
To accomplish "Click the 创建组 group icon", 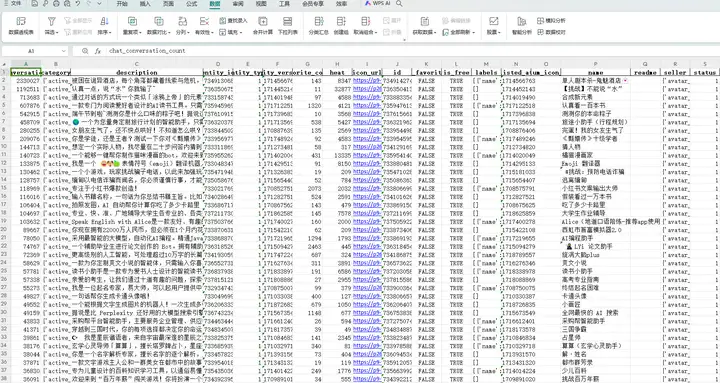I will 341,22.
